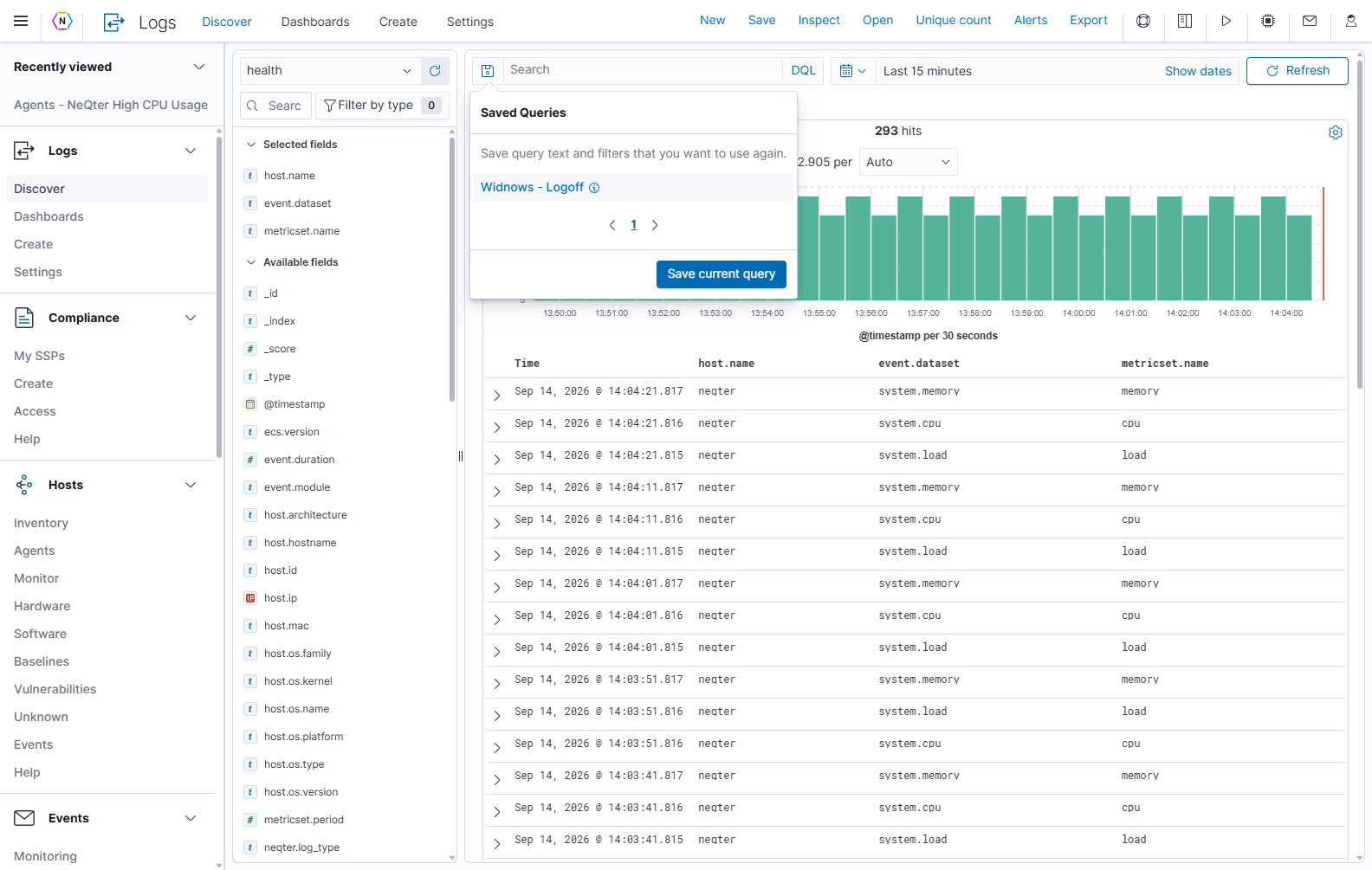Click Save current query button

pos(722,274)
